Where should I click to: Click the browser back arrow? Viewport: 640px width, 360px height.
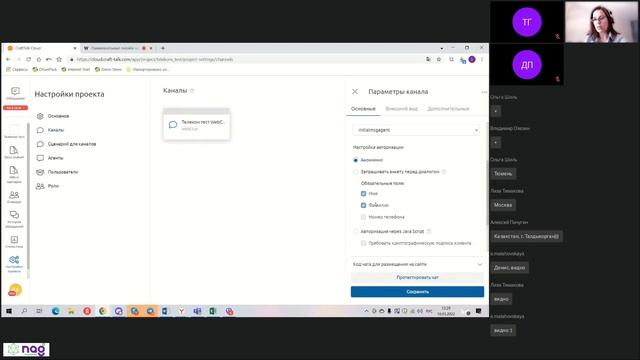[x=8, y=60]
